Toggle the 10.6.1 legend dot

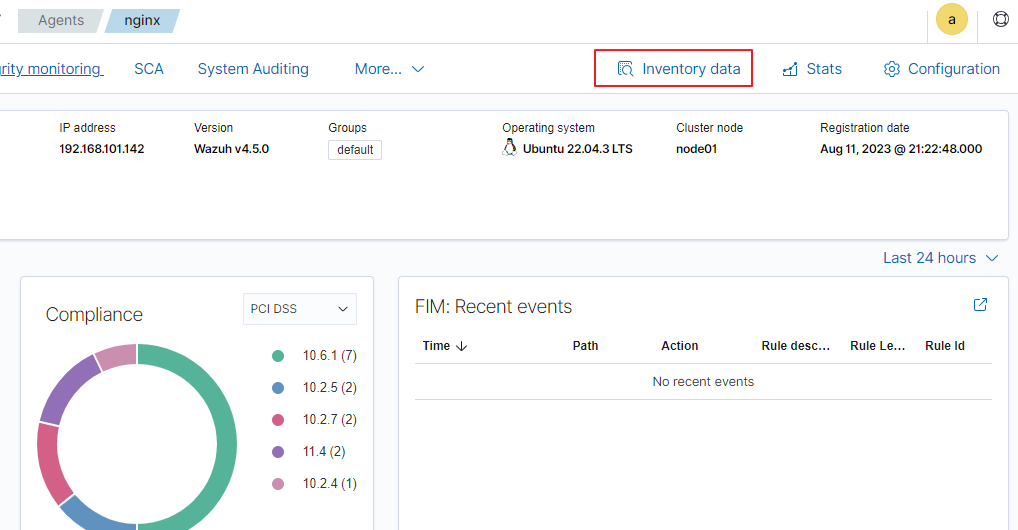(x=278, y=355)
